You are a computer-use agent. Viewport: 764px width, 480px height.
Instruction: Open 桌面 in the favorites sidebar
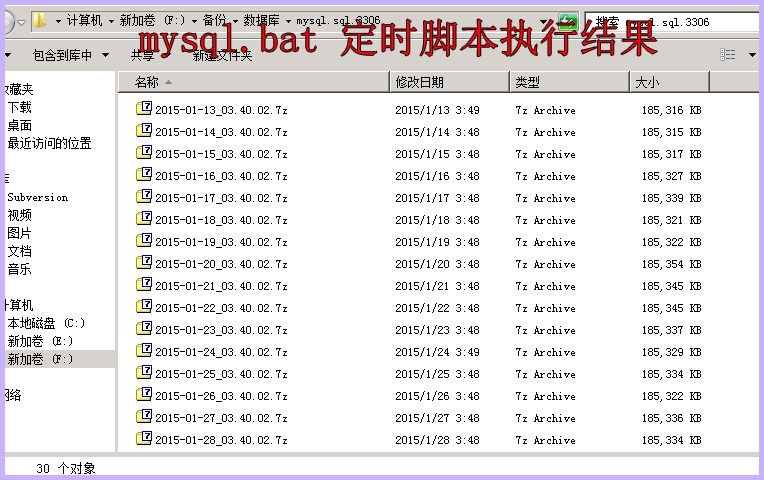pos(19,125)
